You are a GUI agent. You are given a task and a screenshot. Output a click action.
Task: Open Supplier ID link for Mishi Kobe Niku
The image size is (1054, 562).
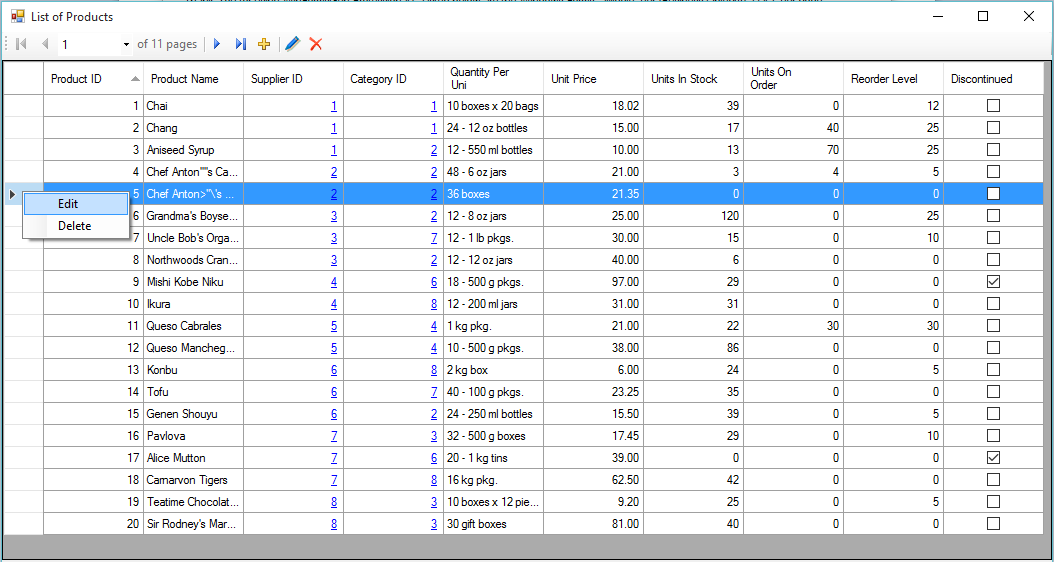coord(334,282)
